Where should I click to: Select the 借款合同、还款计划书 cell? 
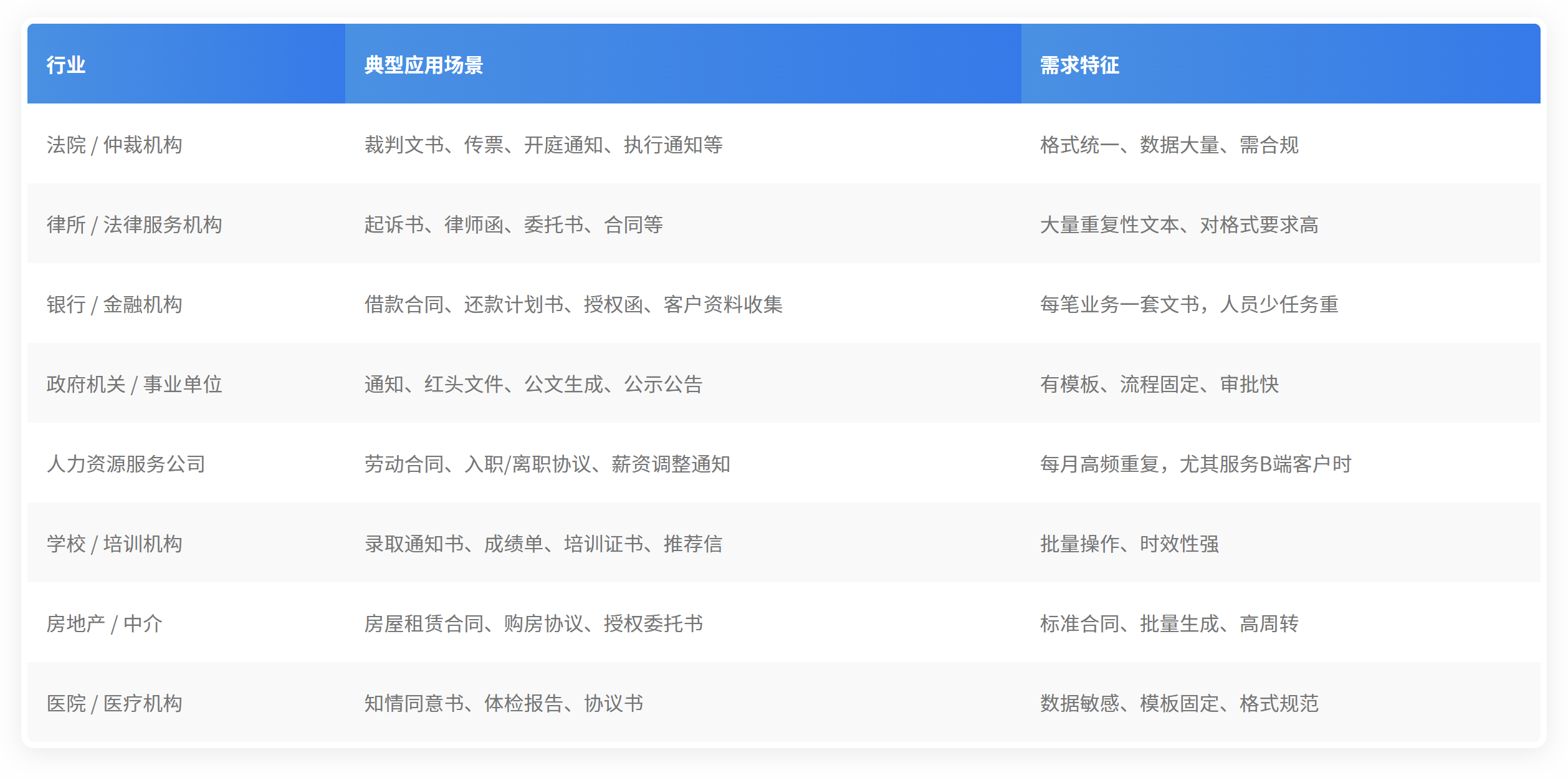[573, 304]
